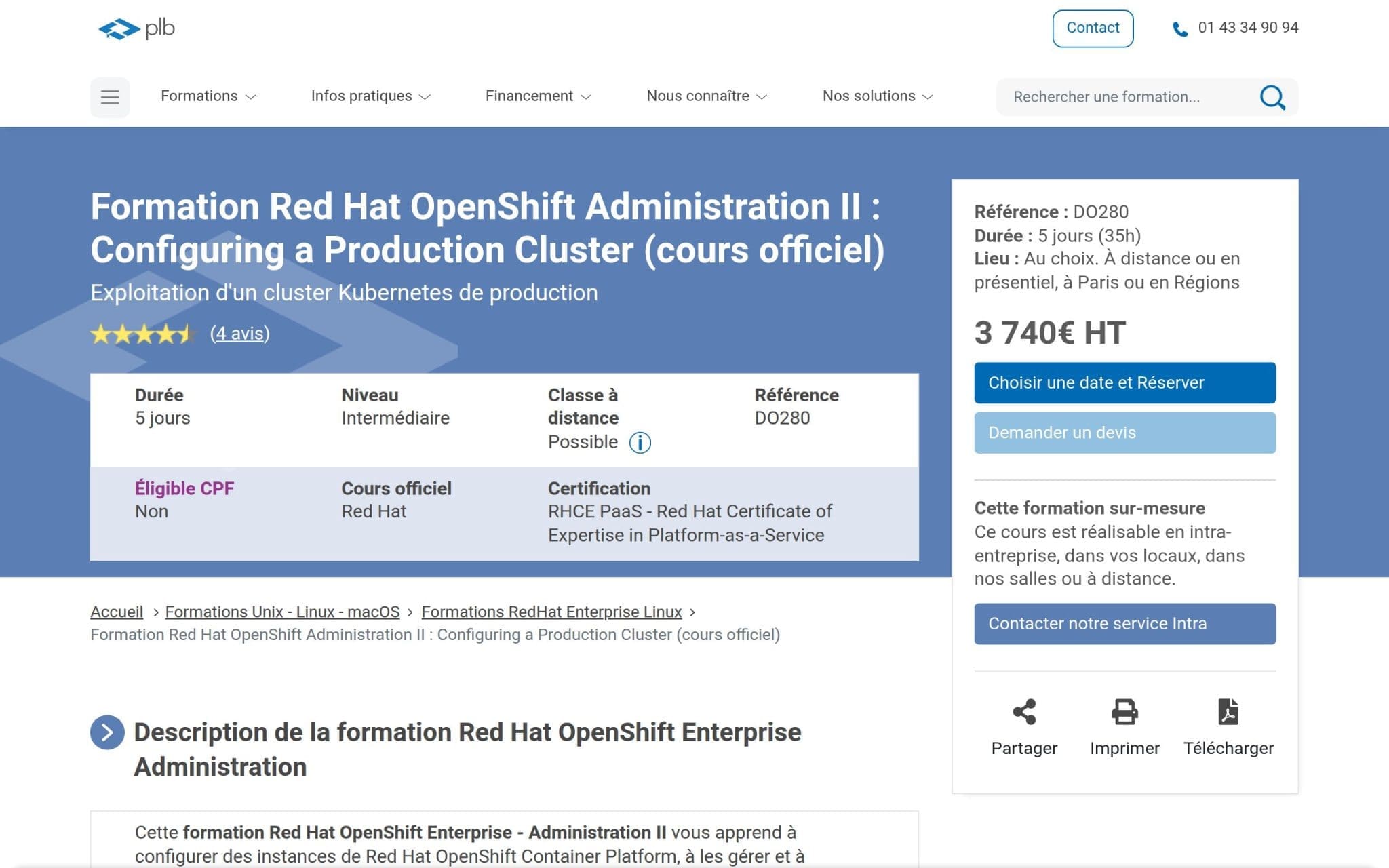
Task: Click the Télécharger PDF icon
Action: click(x=1228, y=712)
